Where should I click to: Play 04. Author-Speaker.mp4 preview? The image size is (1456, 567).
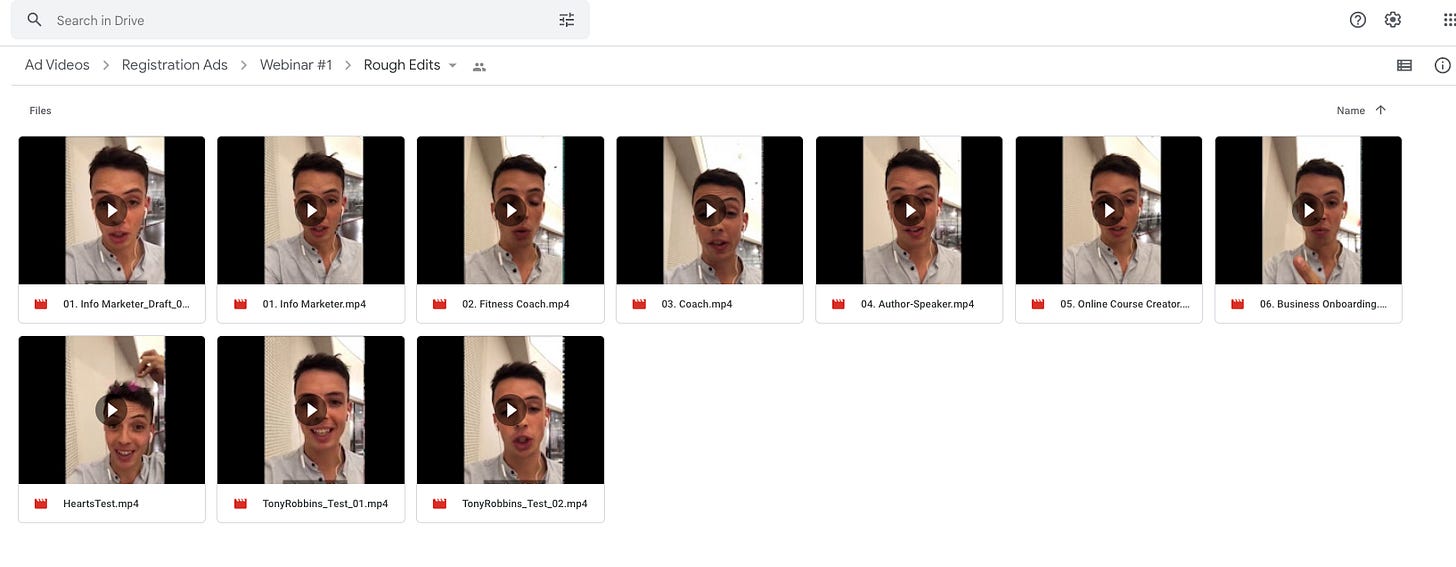pos(909,210)
